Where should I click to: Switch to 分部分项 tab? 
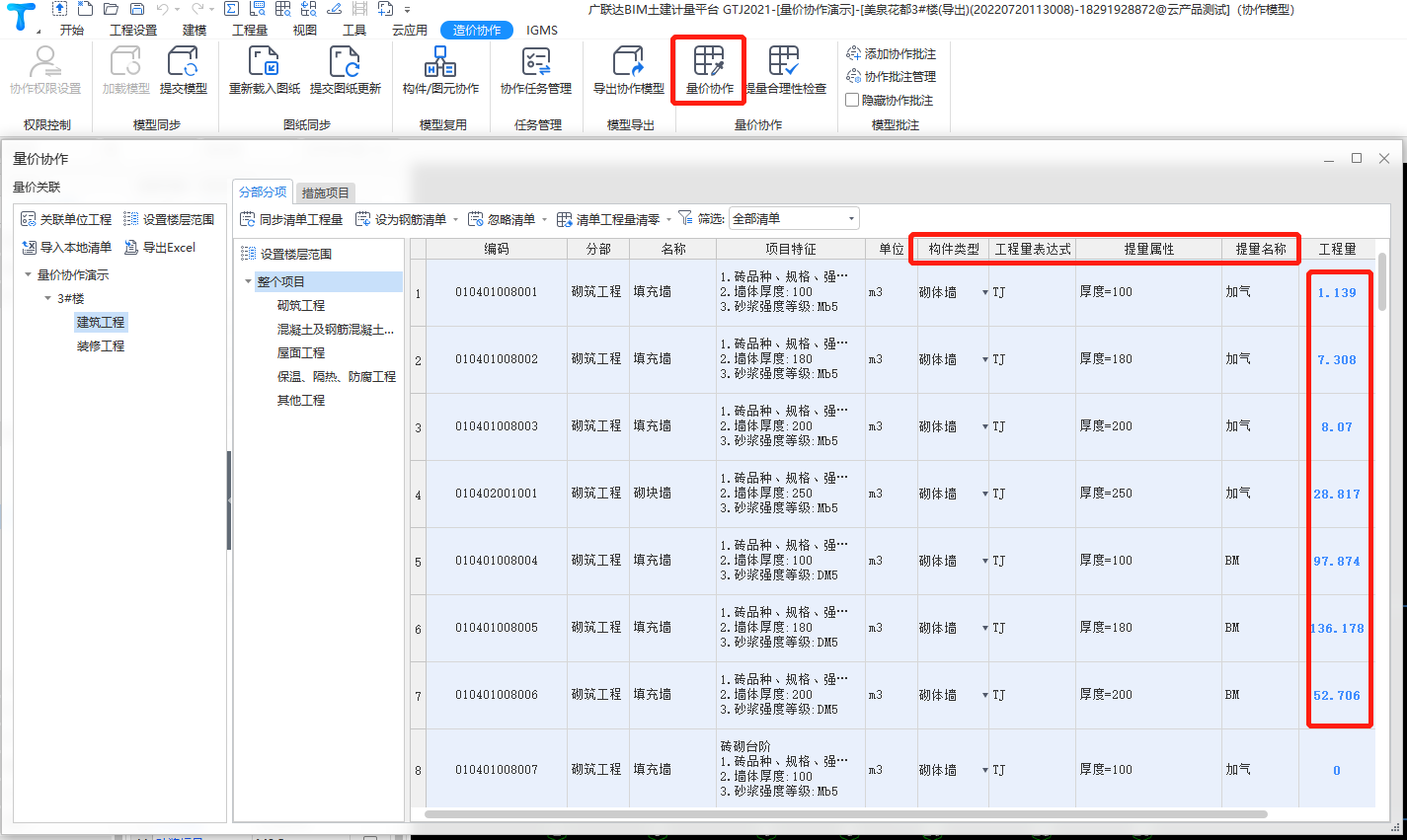click(x=263, y=191)
